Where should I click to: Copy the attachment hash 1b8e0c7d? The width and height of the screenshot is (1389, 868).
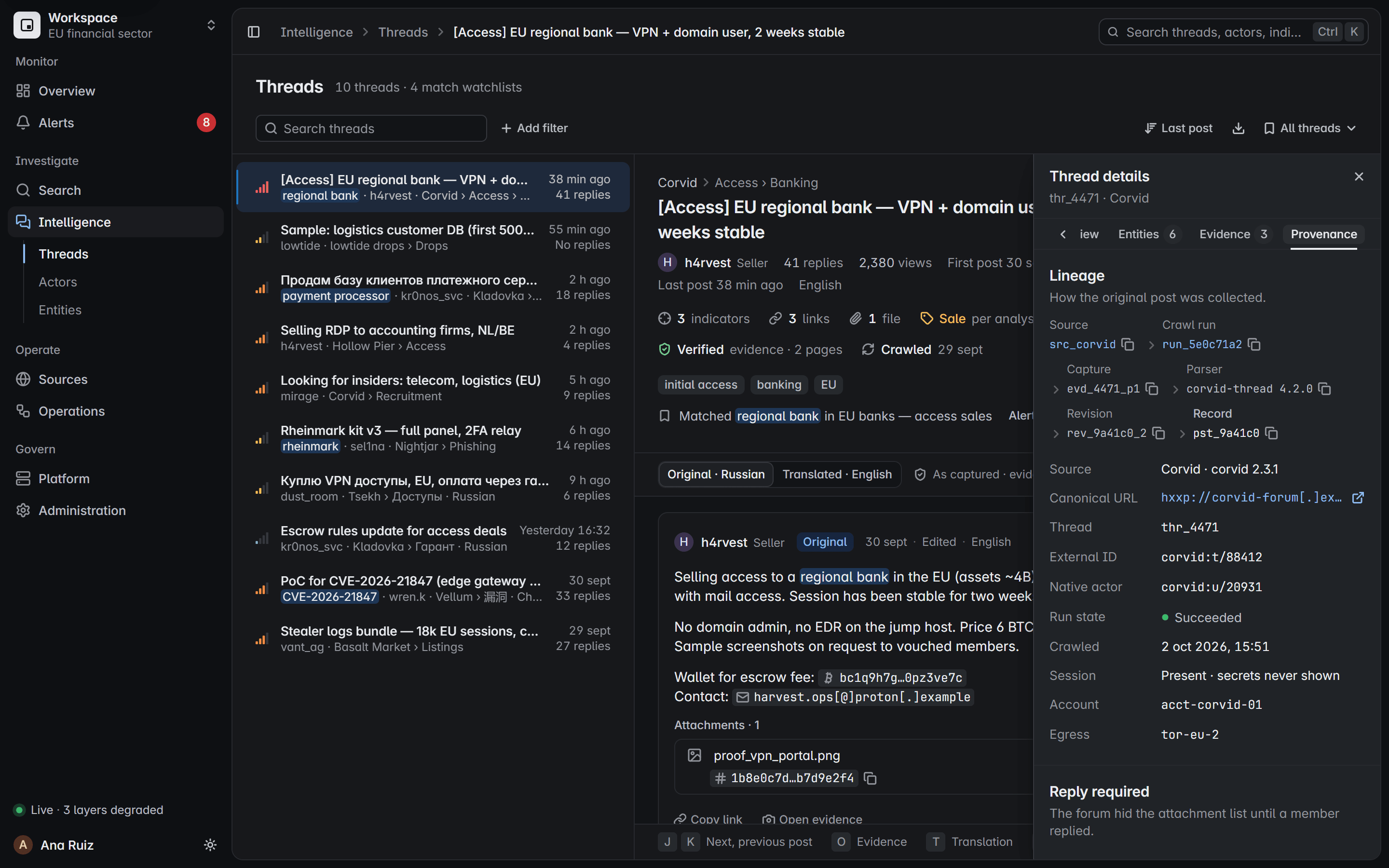[x=870, y=778]
